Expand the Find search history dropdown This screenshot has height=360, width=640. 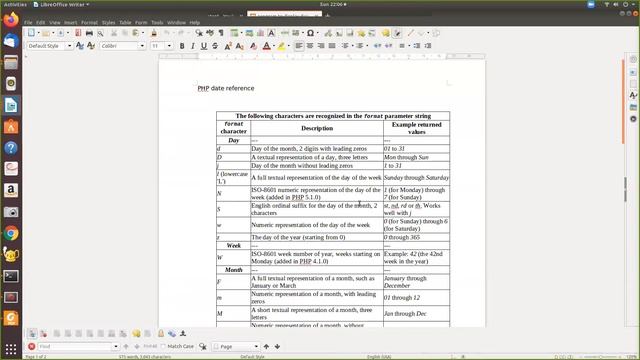point(116,347)
